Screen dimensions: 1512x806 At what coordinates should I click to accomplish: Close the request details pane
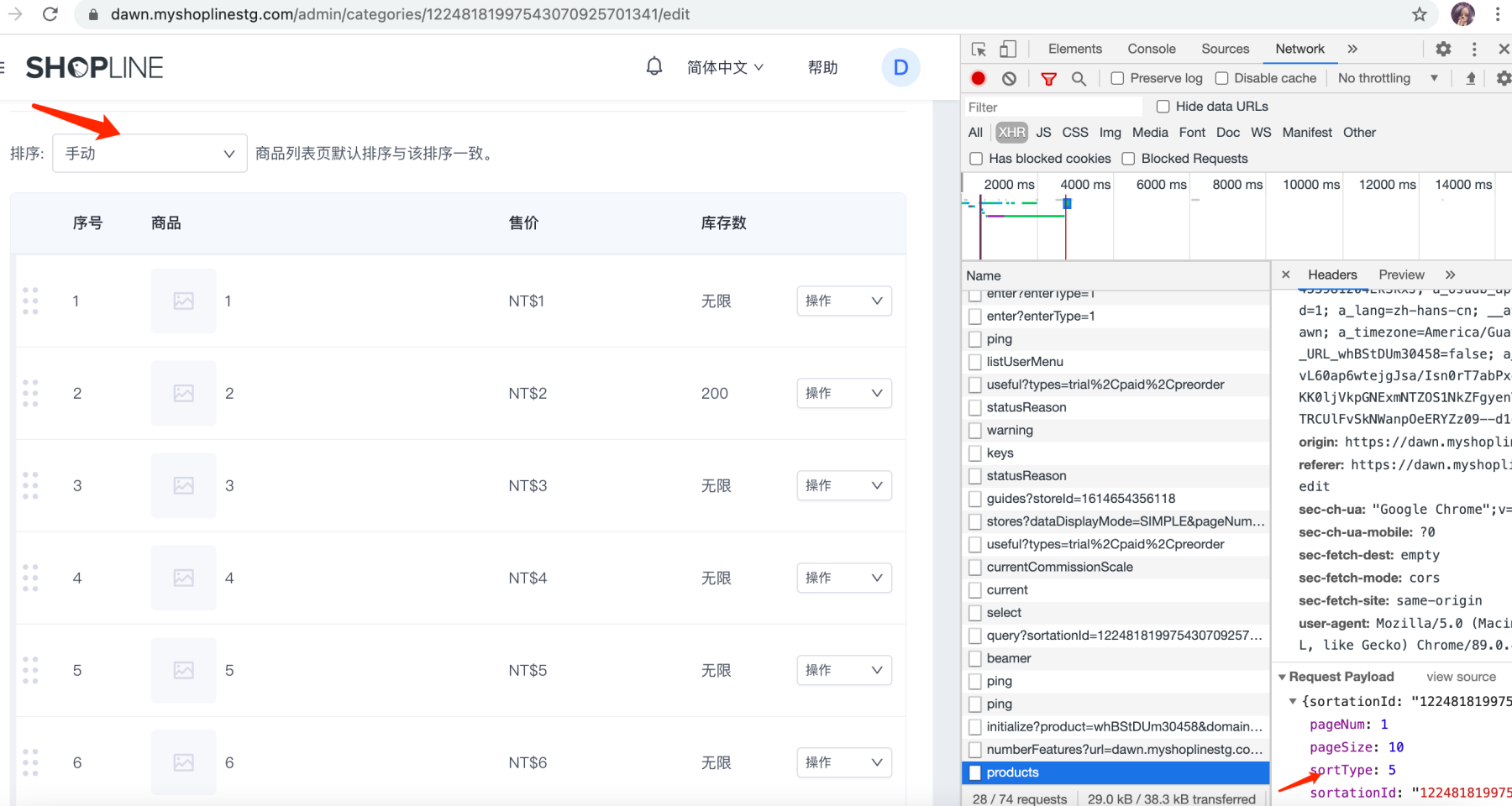pos(1285,275)
